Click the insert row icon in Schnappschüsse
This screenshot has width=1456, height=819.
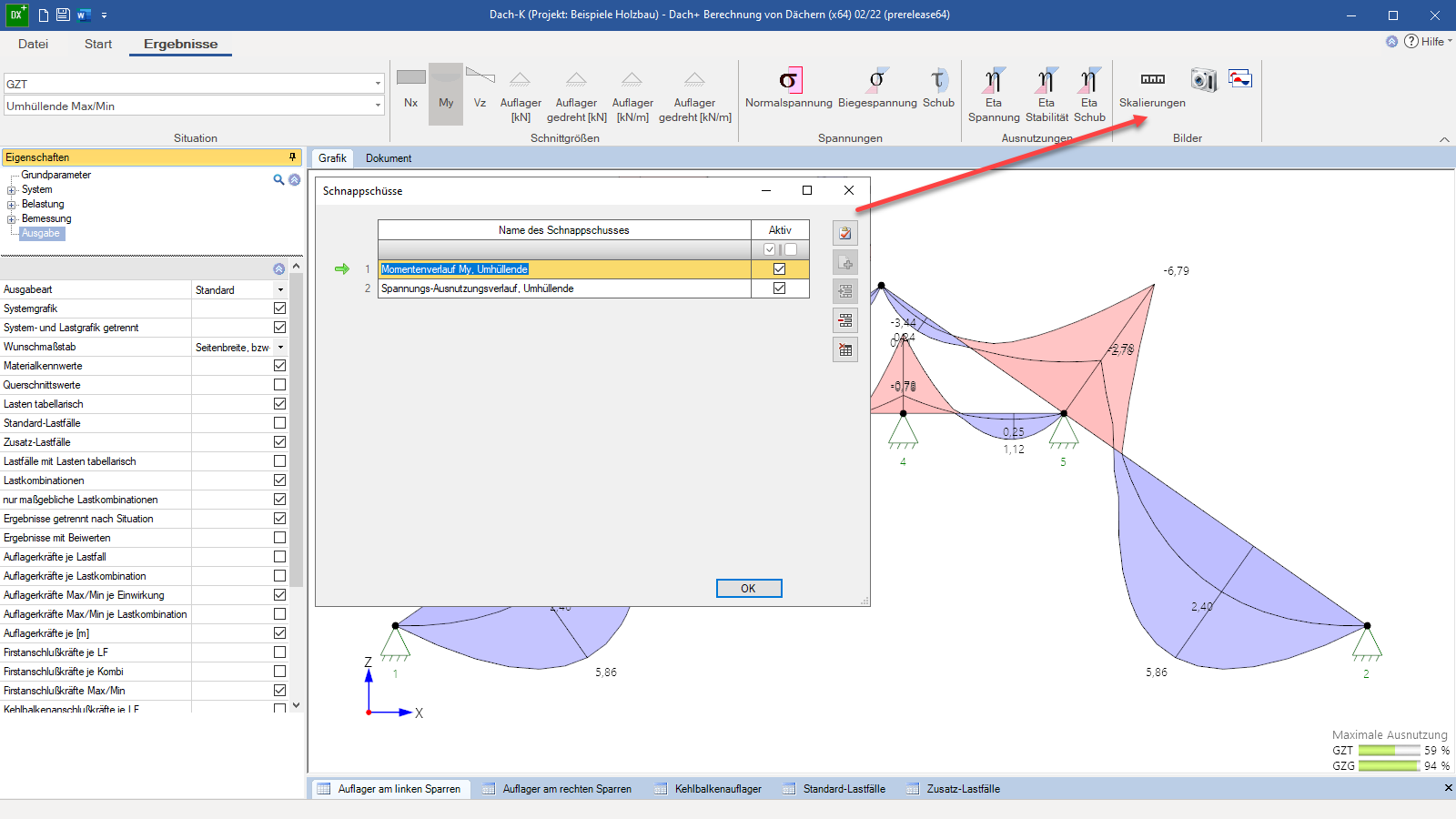point(845,291)
